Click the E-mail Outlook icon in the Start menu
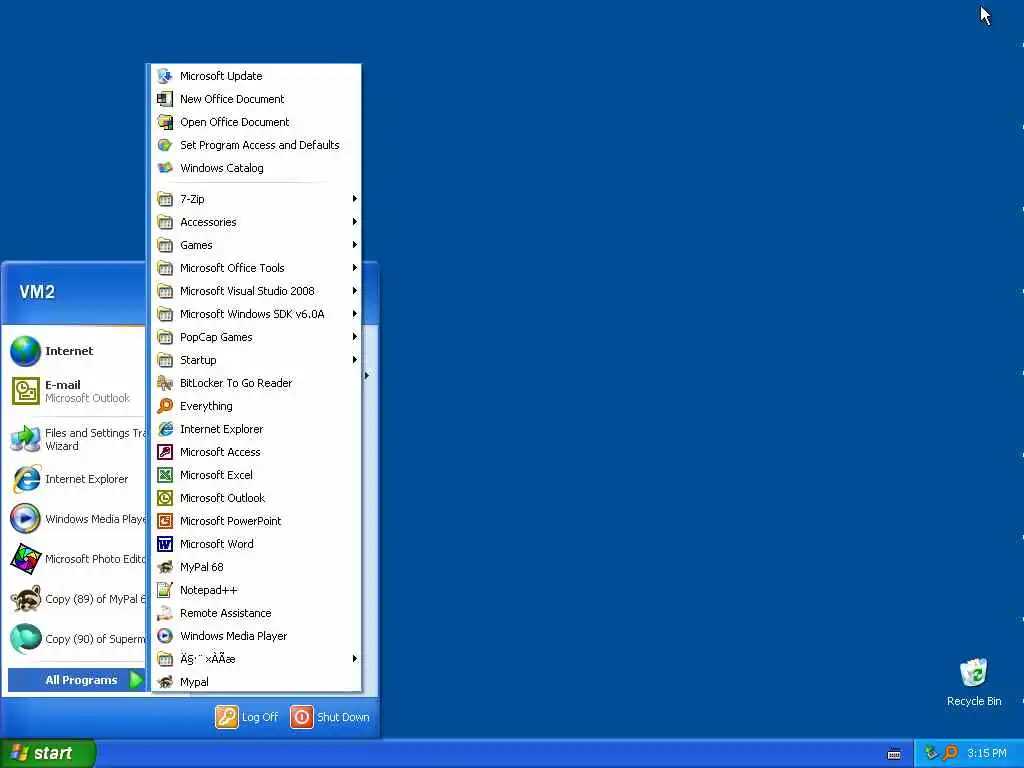Image resolution: width=1024 pixels, height=768 pixels. click(x=25, y=391)
